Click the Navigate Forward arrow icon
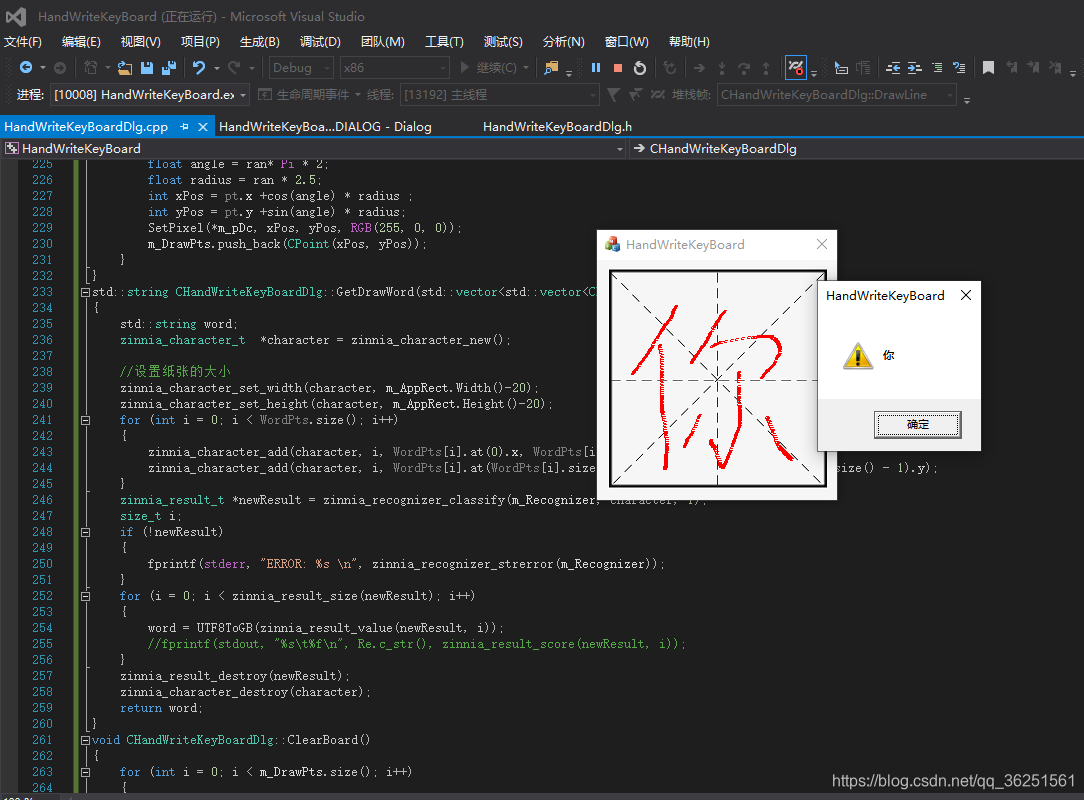1084x800 pixels. (60, 68)
